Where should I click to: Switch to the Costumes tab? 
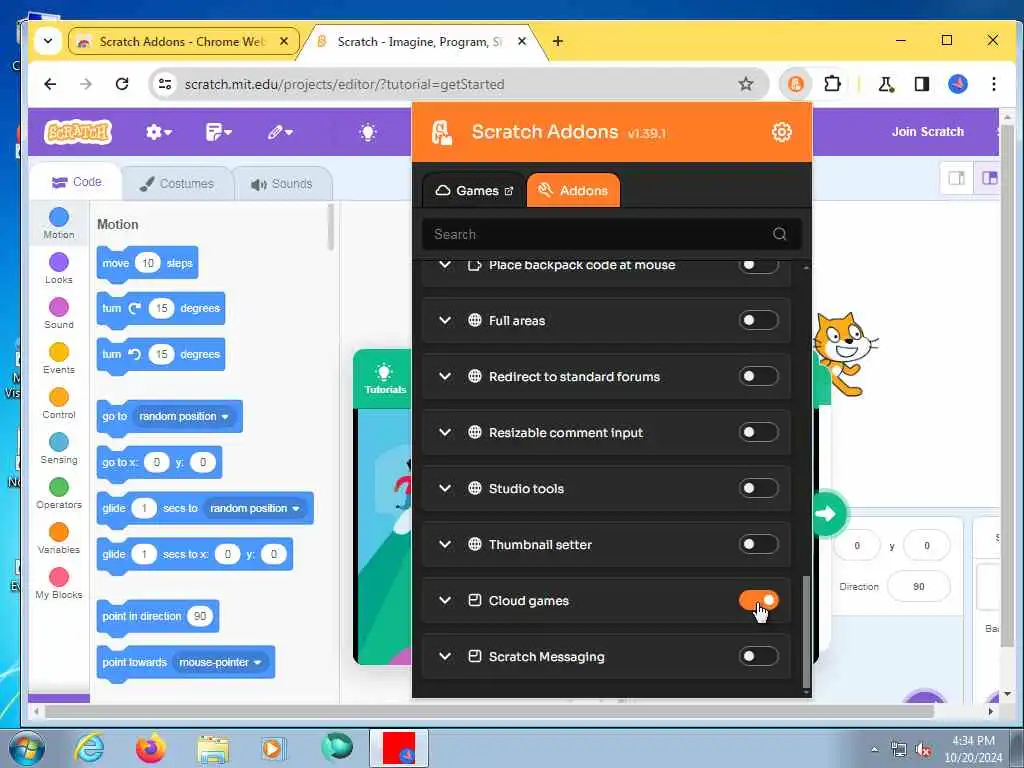pos(177,184)
